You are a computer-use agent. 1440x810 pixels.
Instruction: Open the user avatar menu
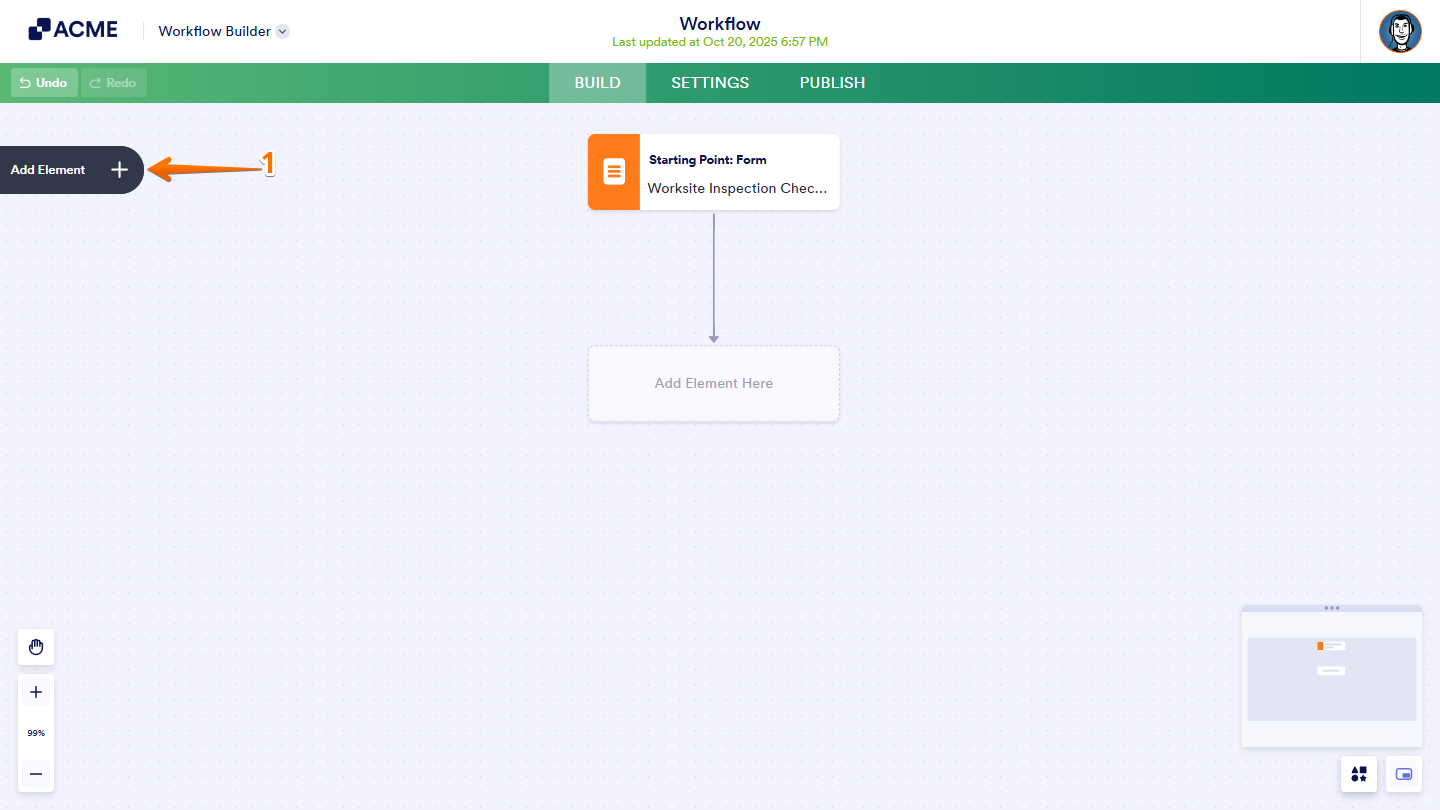pyautogui.click(x=1400, y=32)
